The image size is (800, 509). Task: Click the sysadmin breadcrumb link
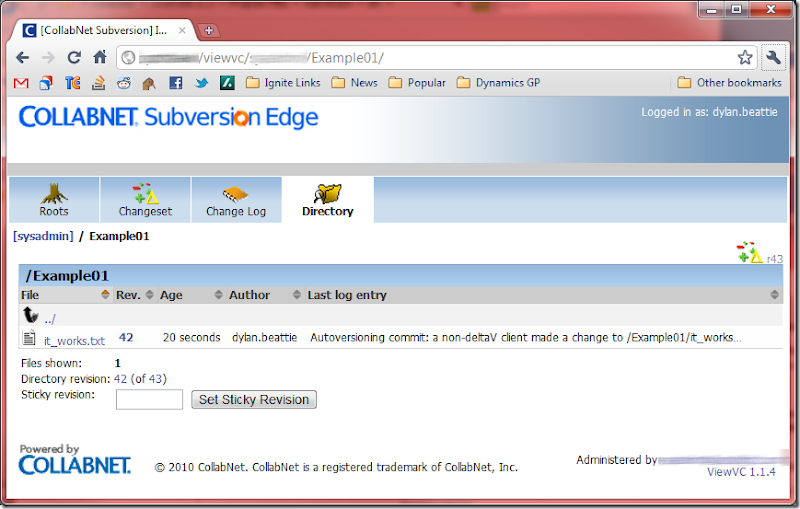click(x=43, y=236)
